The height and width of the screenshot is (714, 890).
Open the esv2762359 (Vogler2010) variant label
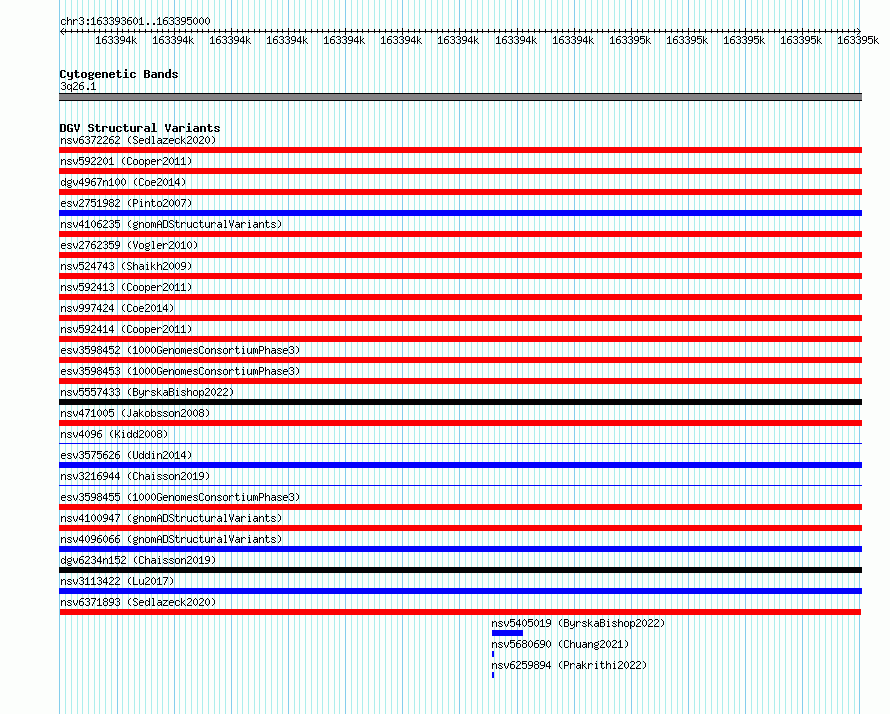pos(129,245)
